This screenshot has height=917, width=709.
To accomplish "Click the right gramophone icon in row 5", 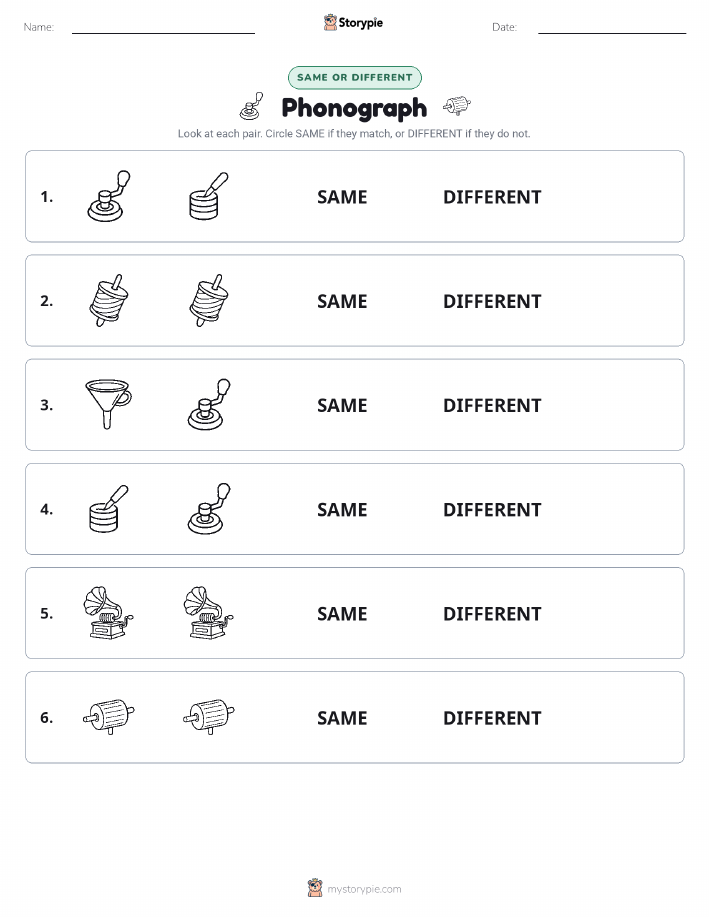I will pyautogui.click(x=209, y=613).
